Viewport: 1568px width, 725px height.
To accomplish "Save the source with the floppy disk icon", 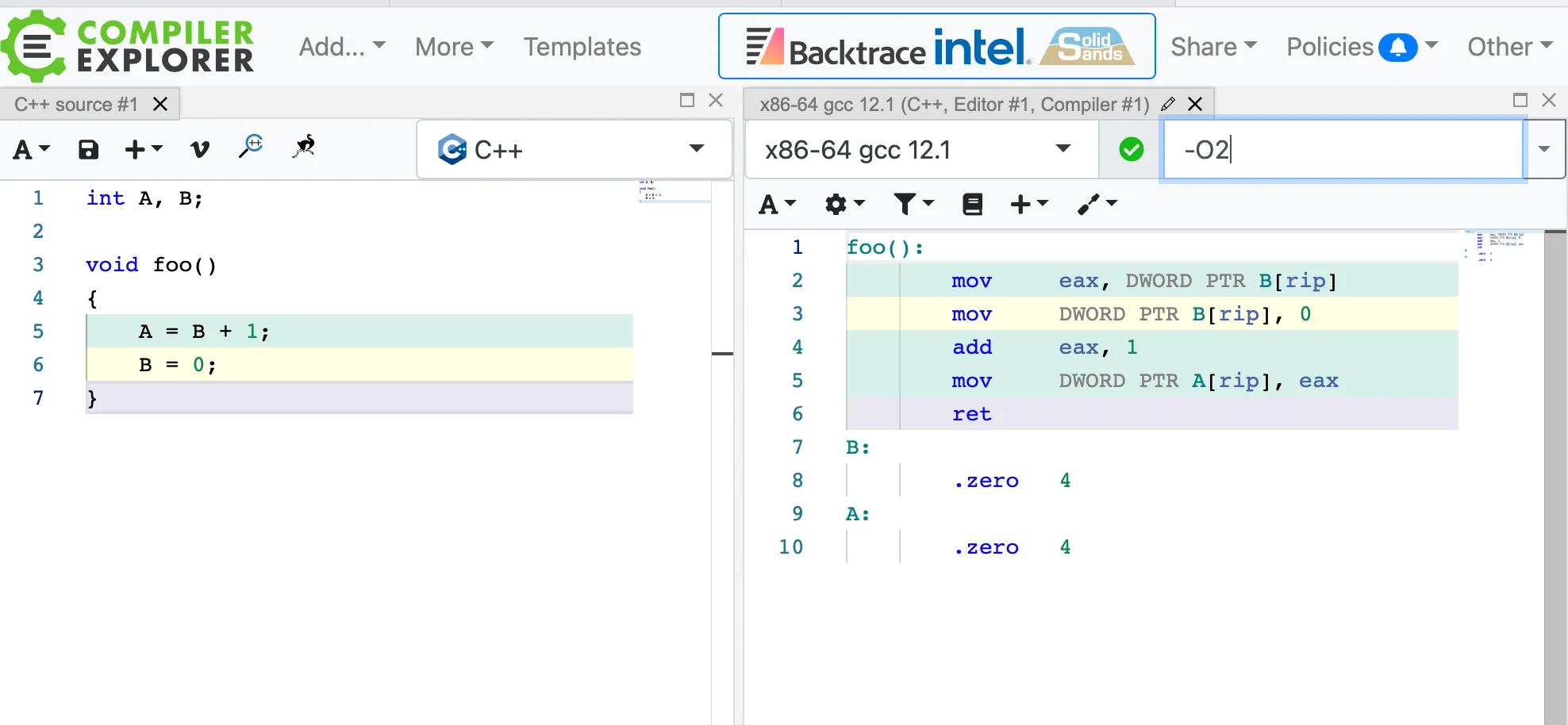I will click(88, 149).
